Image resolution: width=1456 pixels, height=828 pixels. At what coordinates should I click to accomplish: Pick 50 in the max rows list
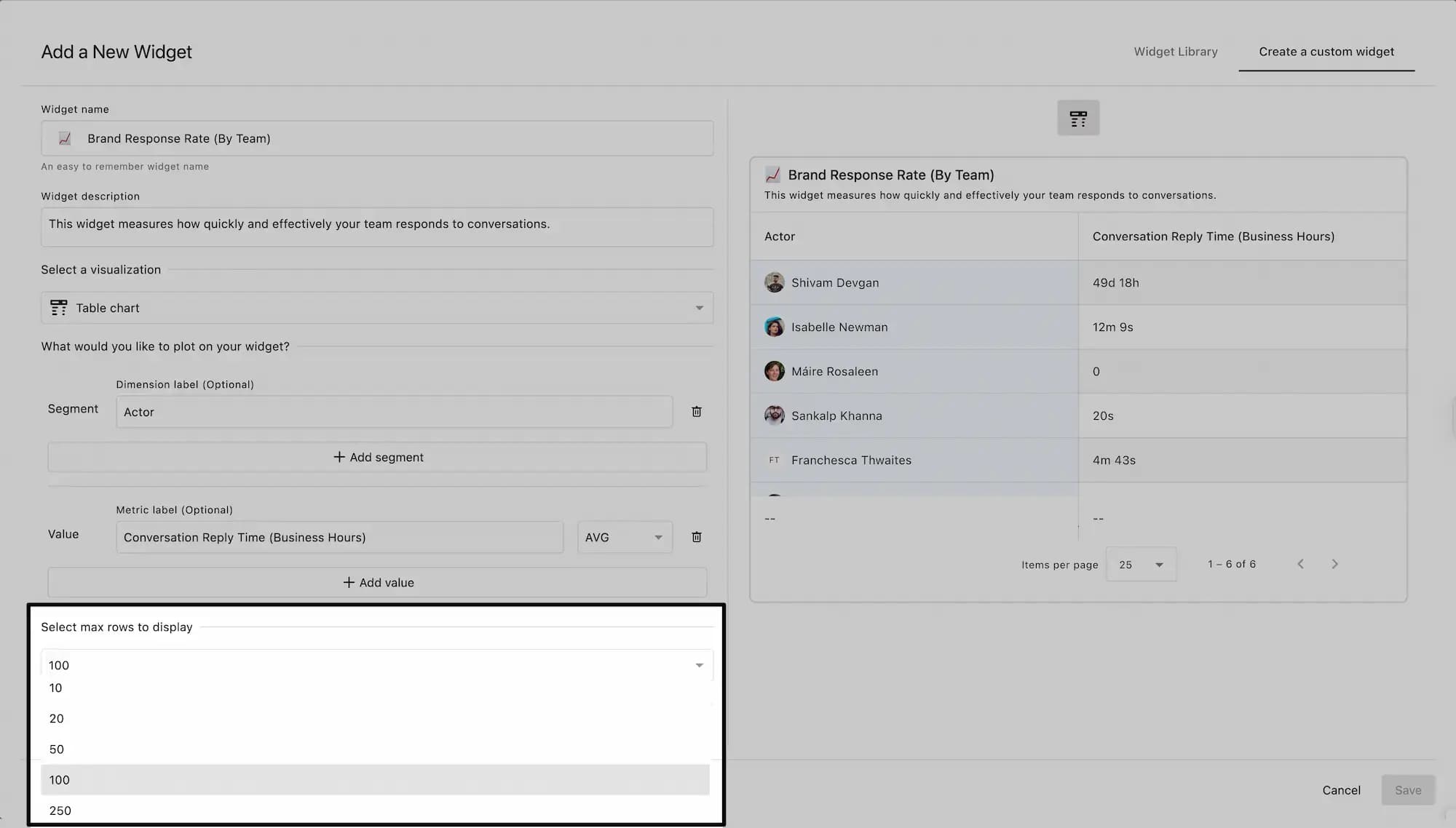click(x=57, y=749)
